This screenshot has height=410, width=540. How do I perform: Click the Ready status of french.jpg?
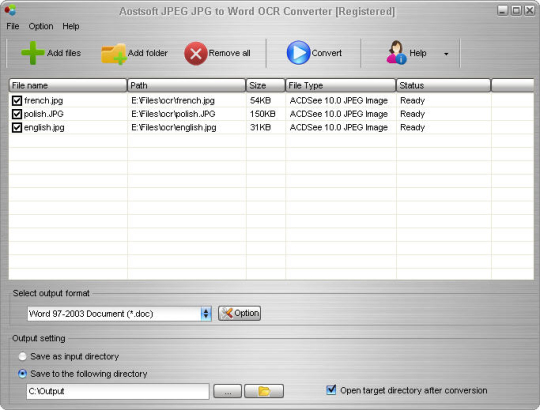(413, 101)
